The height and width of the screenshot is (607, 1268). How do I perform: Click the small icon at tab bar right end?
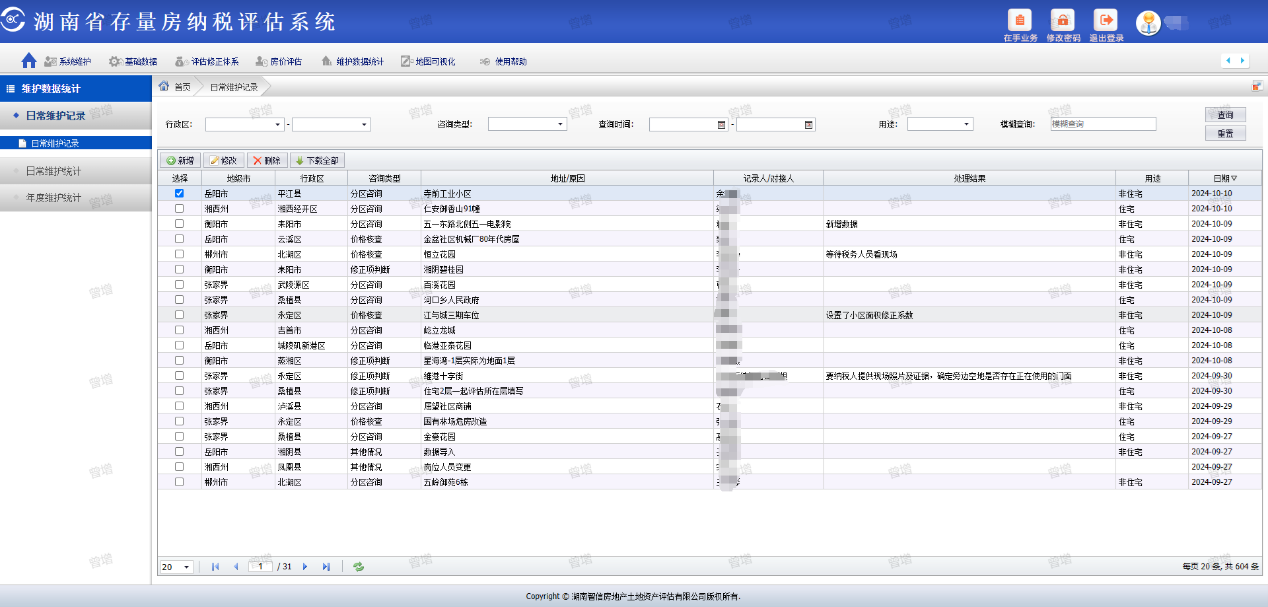(x=1257, y=87)
